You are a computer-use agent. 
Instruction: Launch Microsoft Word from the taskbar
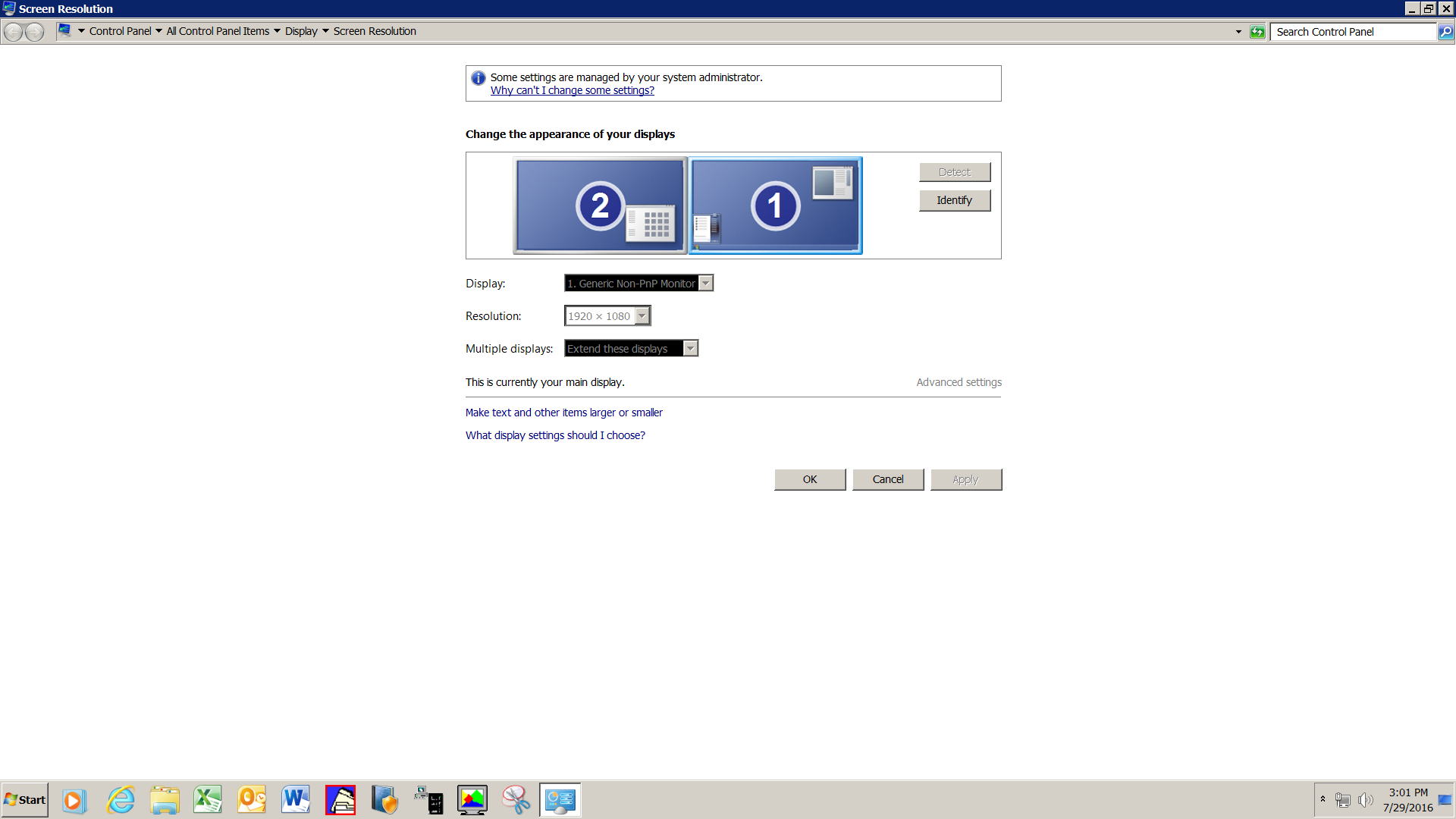point(295,799)
